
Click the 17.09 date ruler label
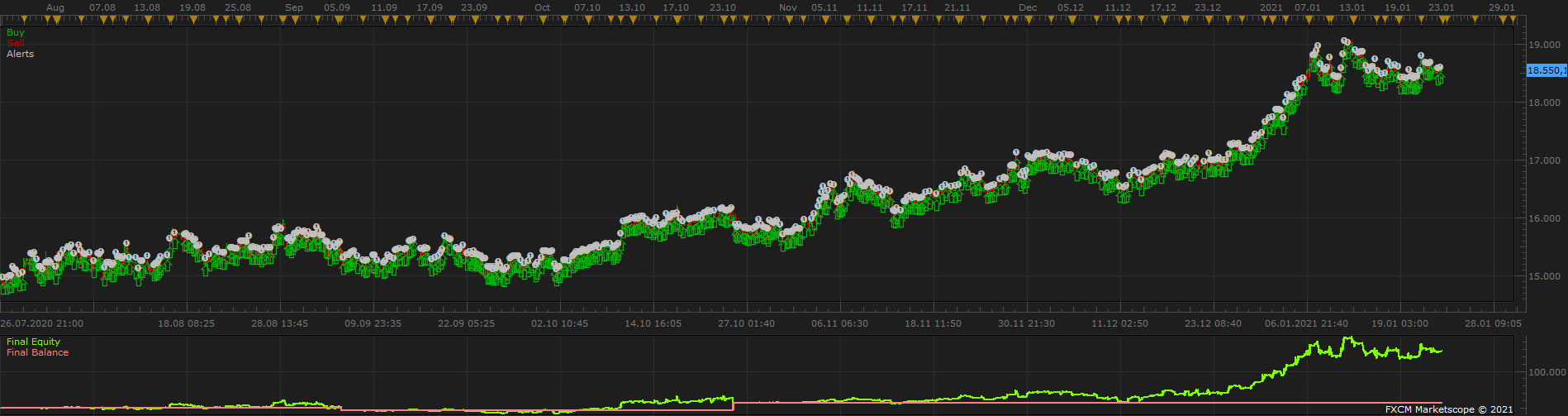[x=430, y=7]
